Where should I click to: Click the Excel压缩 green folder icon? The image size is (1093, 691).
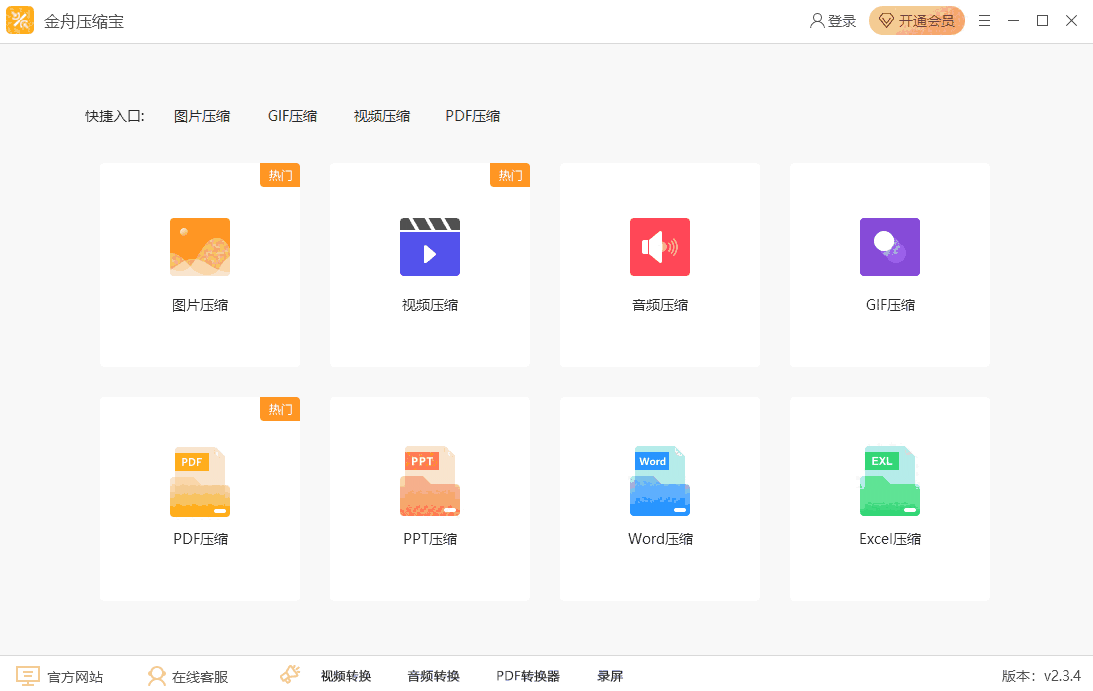890,482
